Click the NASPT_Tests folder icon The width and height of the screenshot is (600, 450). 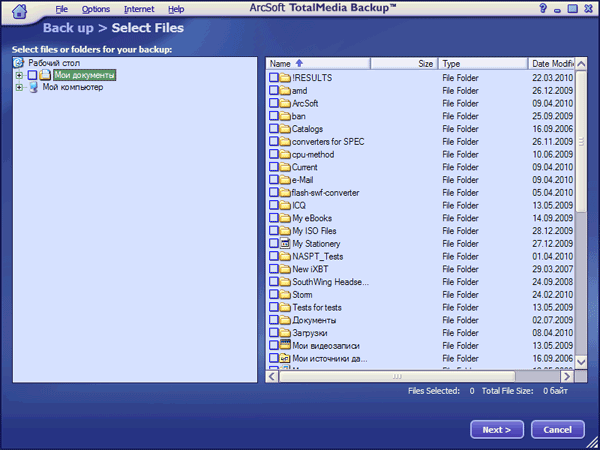285,256
